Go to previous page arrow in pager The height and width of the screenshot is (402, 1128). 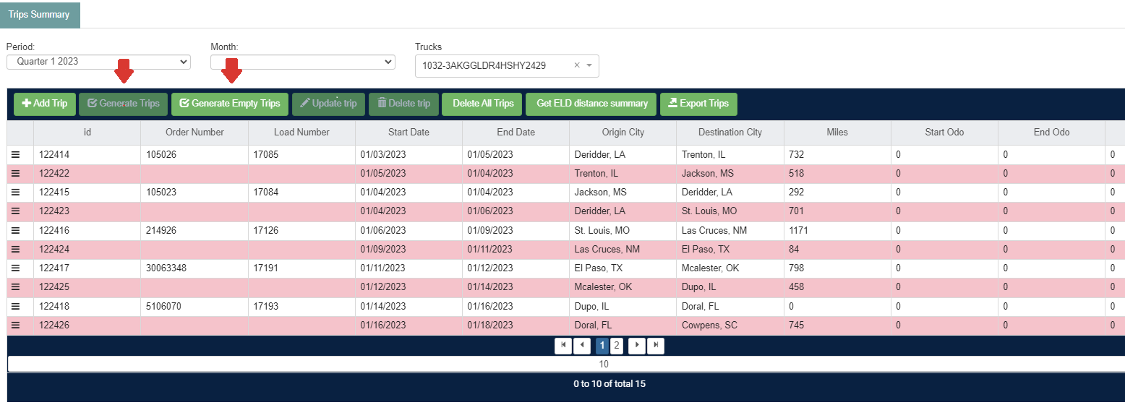click(582, 345)
